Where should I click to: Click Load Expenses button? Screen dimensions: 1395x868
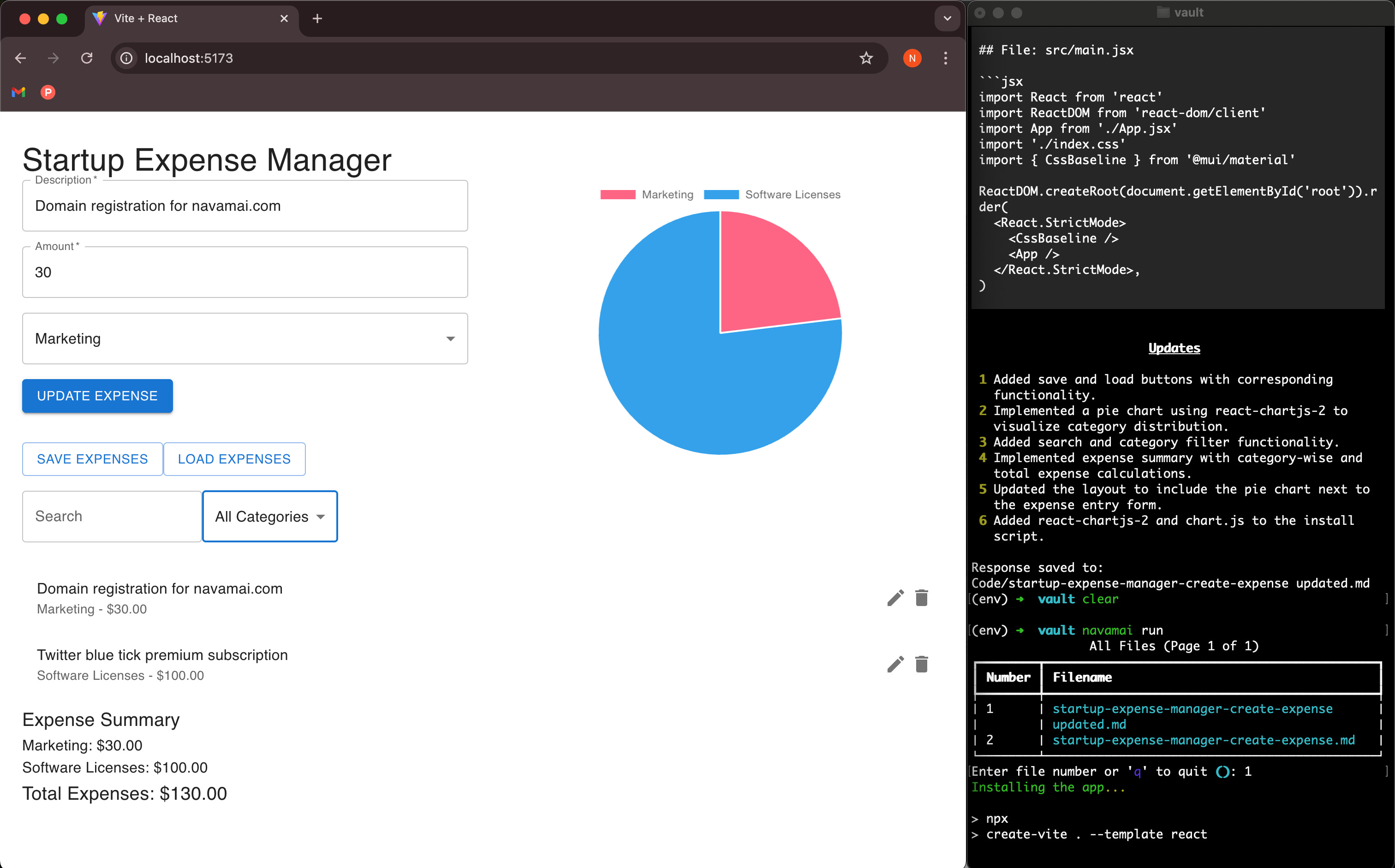(x=234, y=459)
